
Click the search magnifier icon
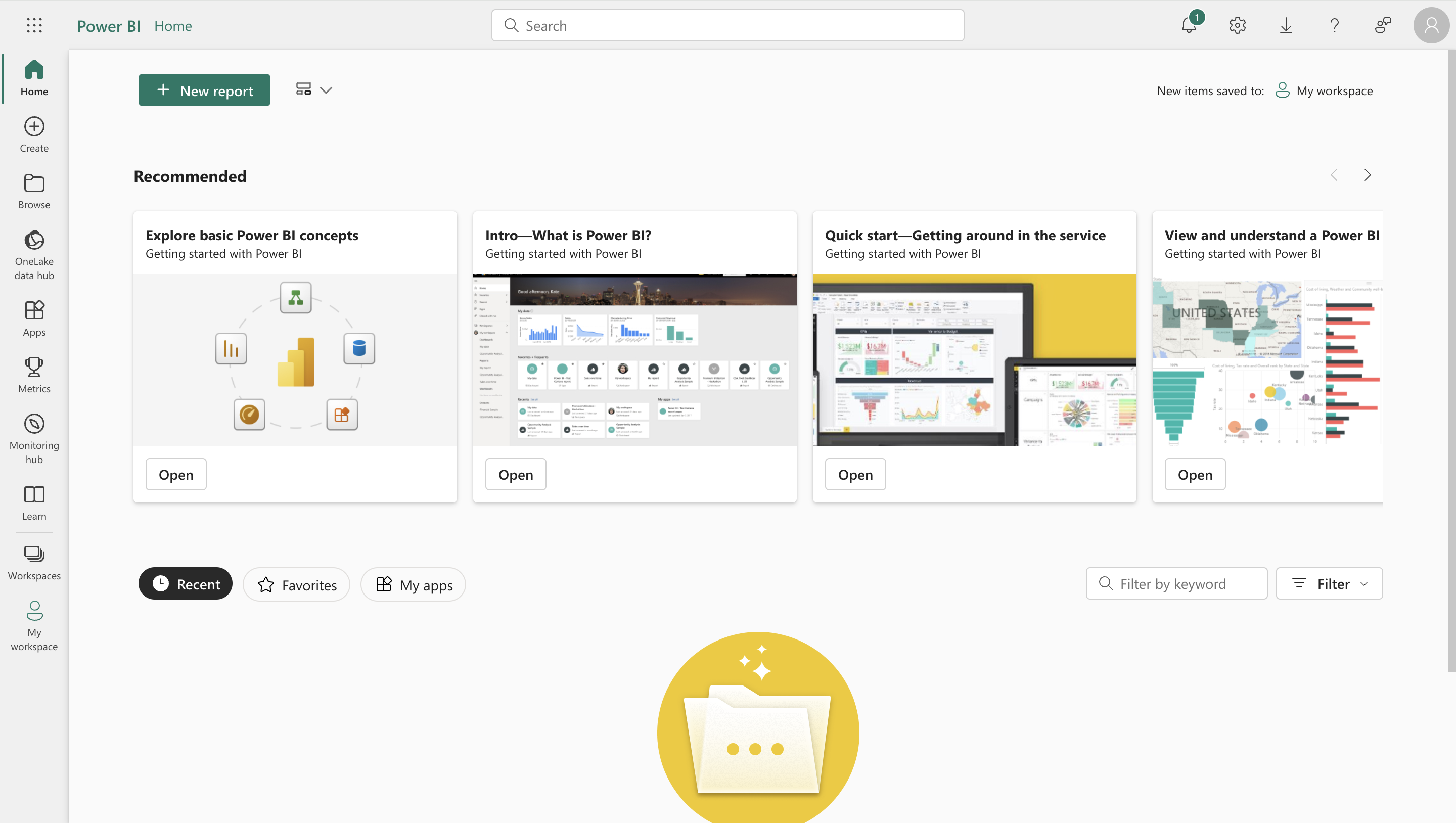pyautogui.click(x=511, y=25)
